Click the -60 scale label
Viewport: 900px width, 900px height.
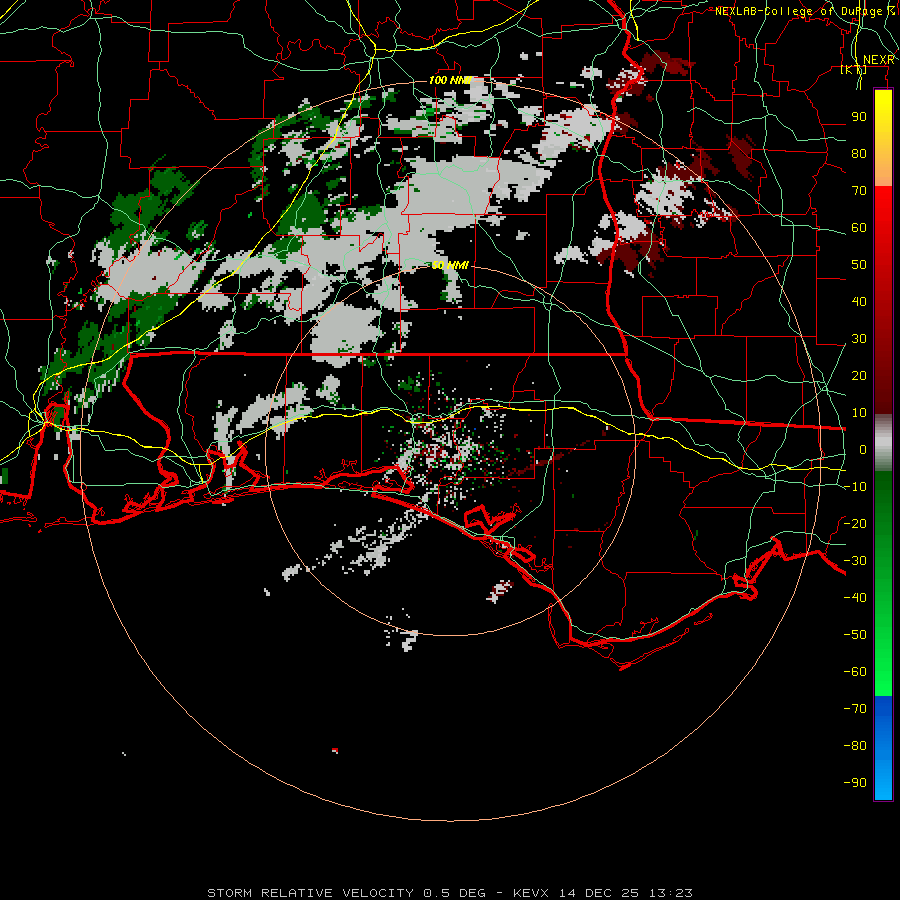(x=855, y=672)
